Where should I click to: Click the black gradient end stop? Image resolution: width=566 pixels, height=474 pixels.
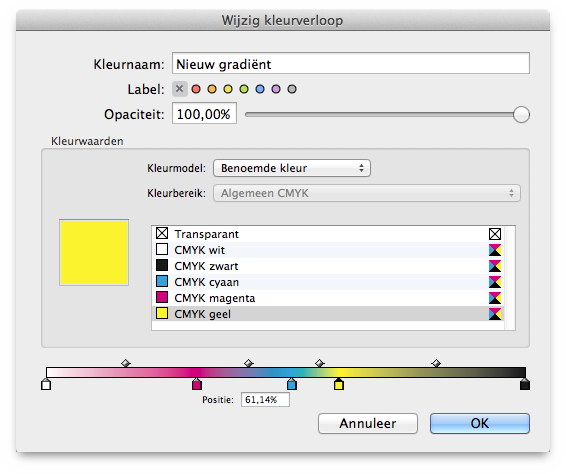coord(525,384)
